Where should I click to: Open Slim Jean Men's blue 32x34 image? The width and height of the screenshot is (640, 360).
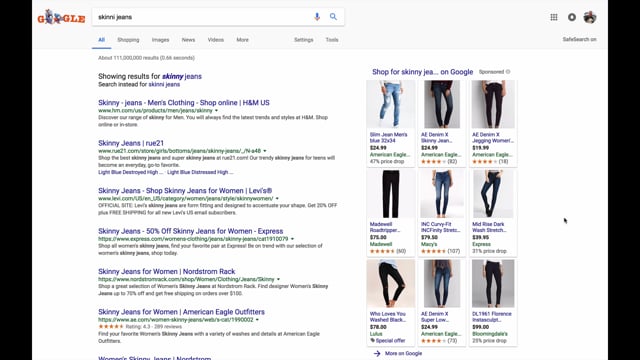pos(391,104)
